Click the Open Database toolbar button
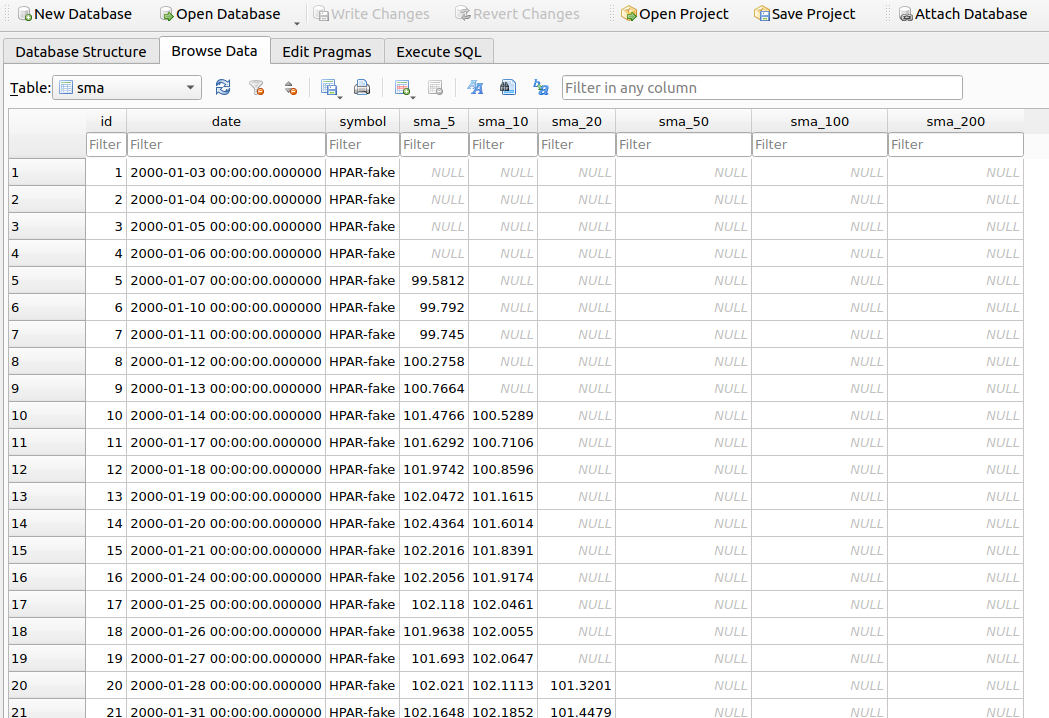The height and width of the screenshot is (718, 1049). pyautogui.click(x=220, y=14)
